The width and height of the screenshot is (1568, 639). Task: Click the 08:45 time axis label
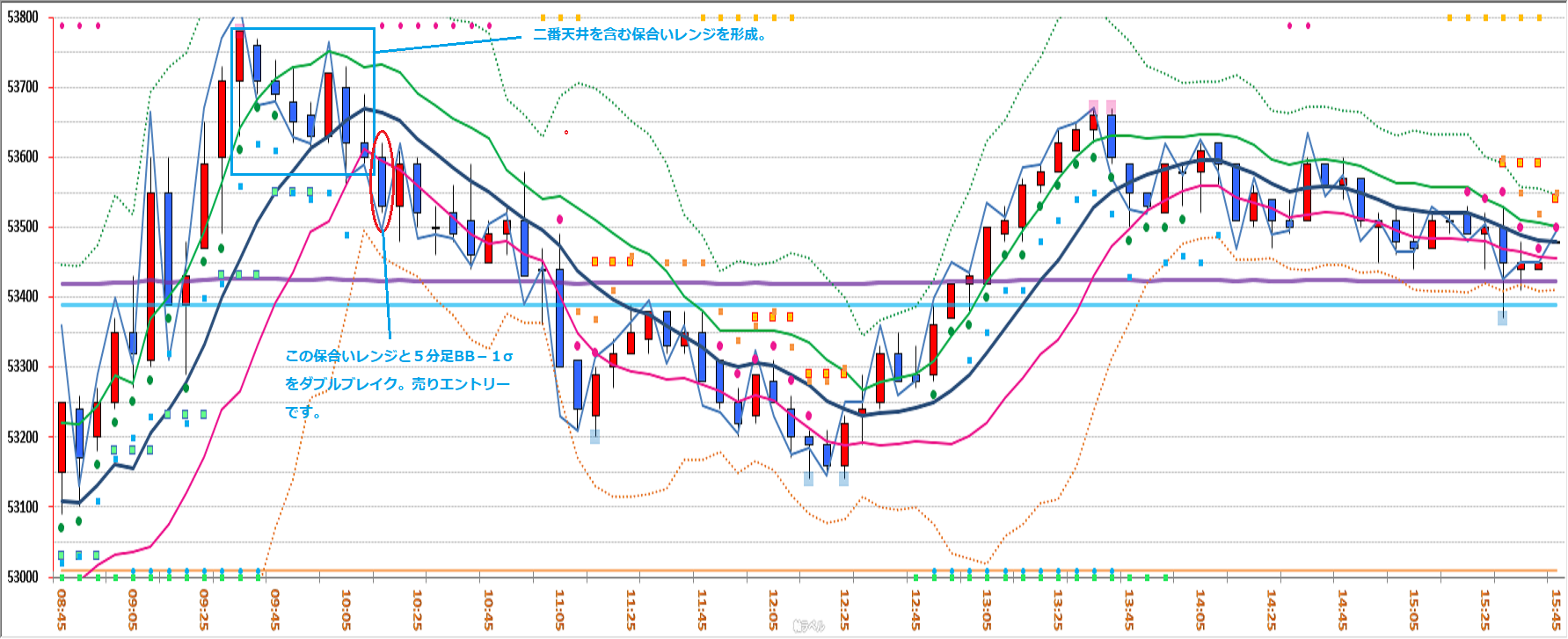point(62,609)
